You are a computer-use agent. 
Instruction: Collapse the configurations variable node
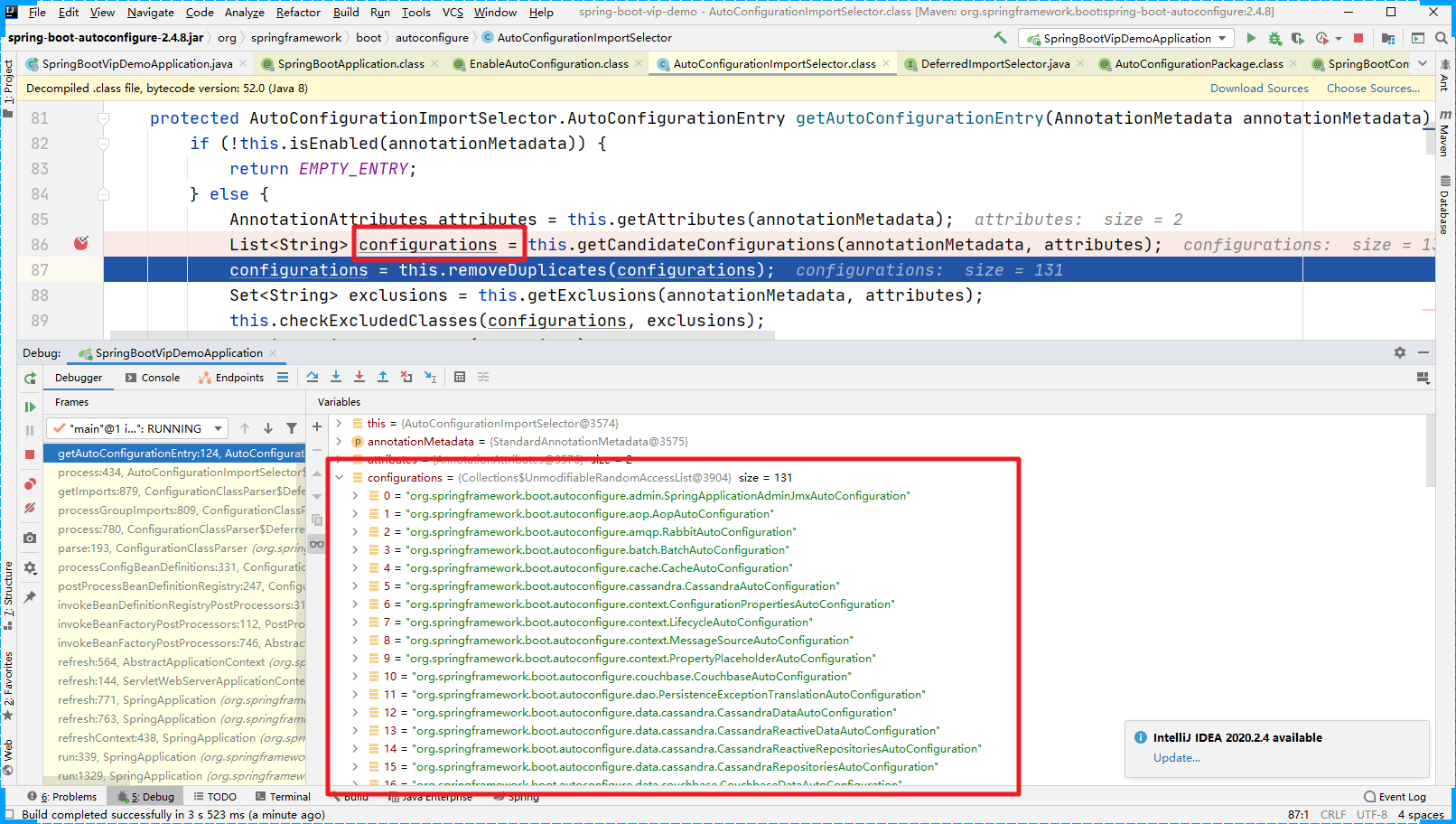[339, 477]
